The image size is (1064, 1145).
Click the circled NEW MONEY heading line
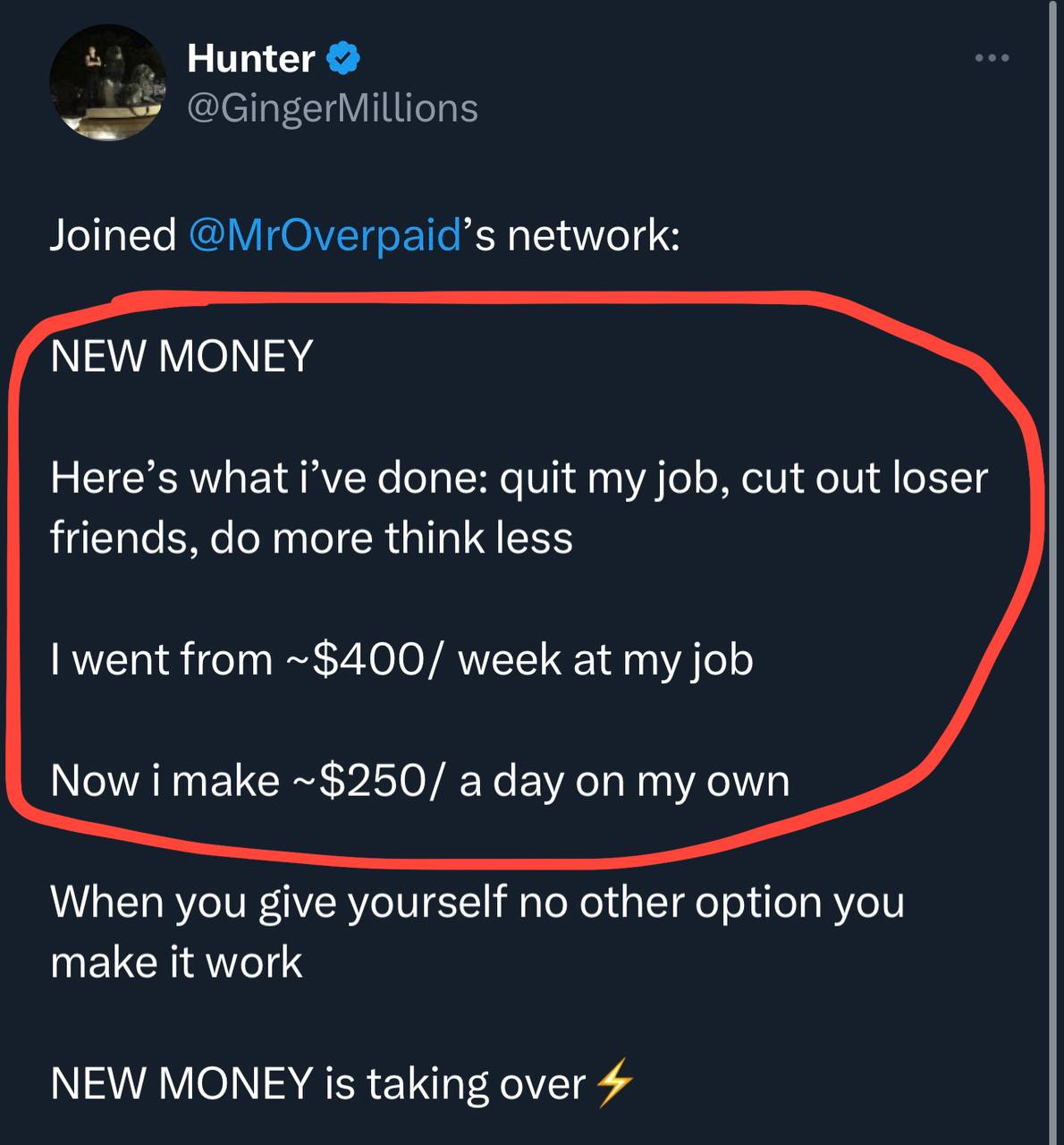coord(182,356)
